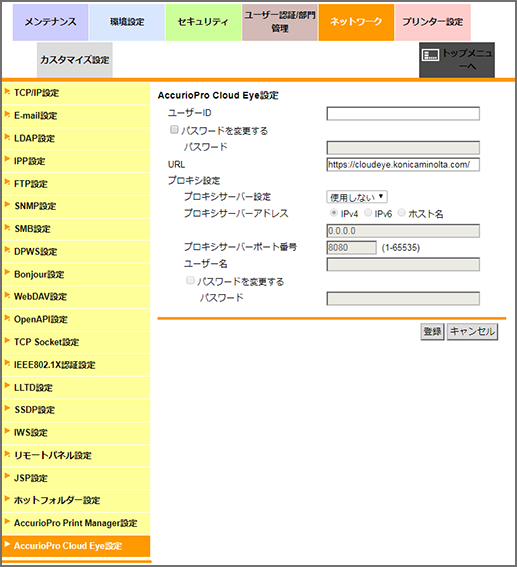Select the IPv6 proxy address radio button
517x567 pixels.
(x=368, y=213)
